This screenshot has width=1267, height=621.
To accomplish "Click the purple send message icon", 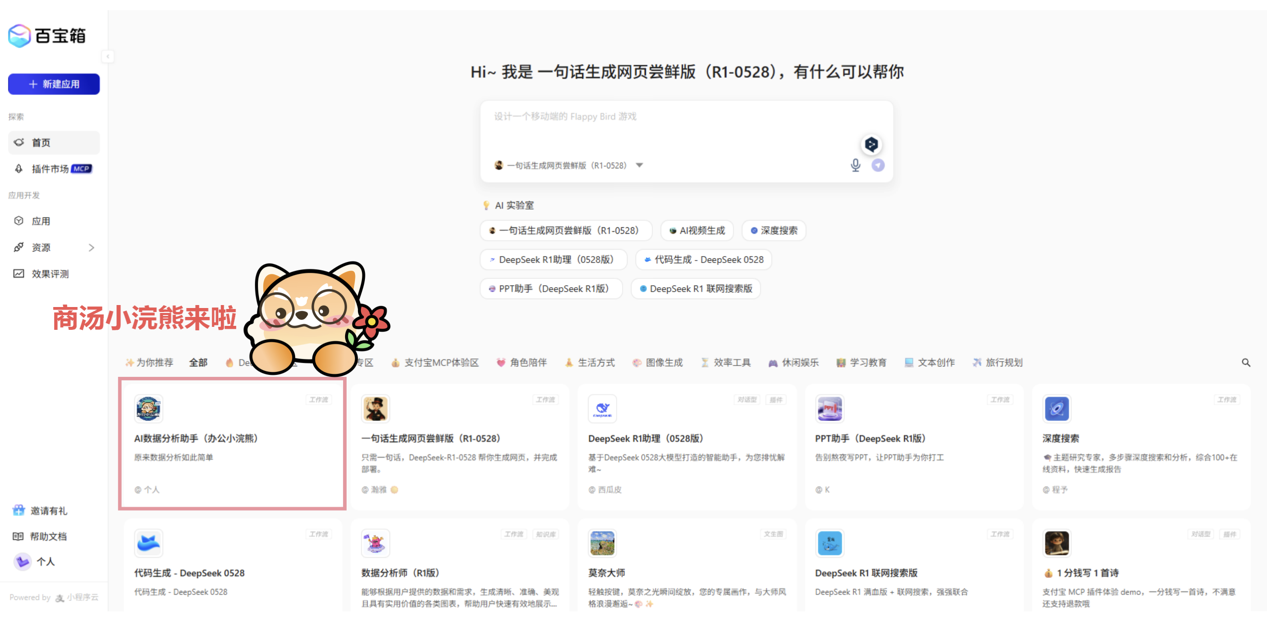I will (x=878, y=165).
